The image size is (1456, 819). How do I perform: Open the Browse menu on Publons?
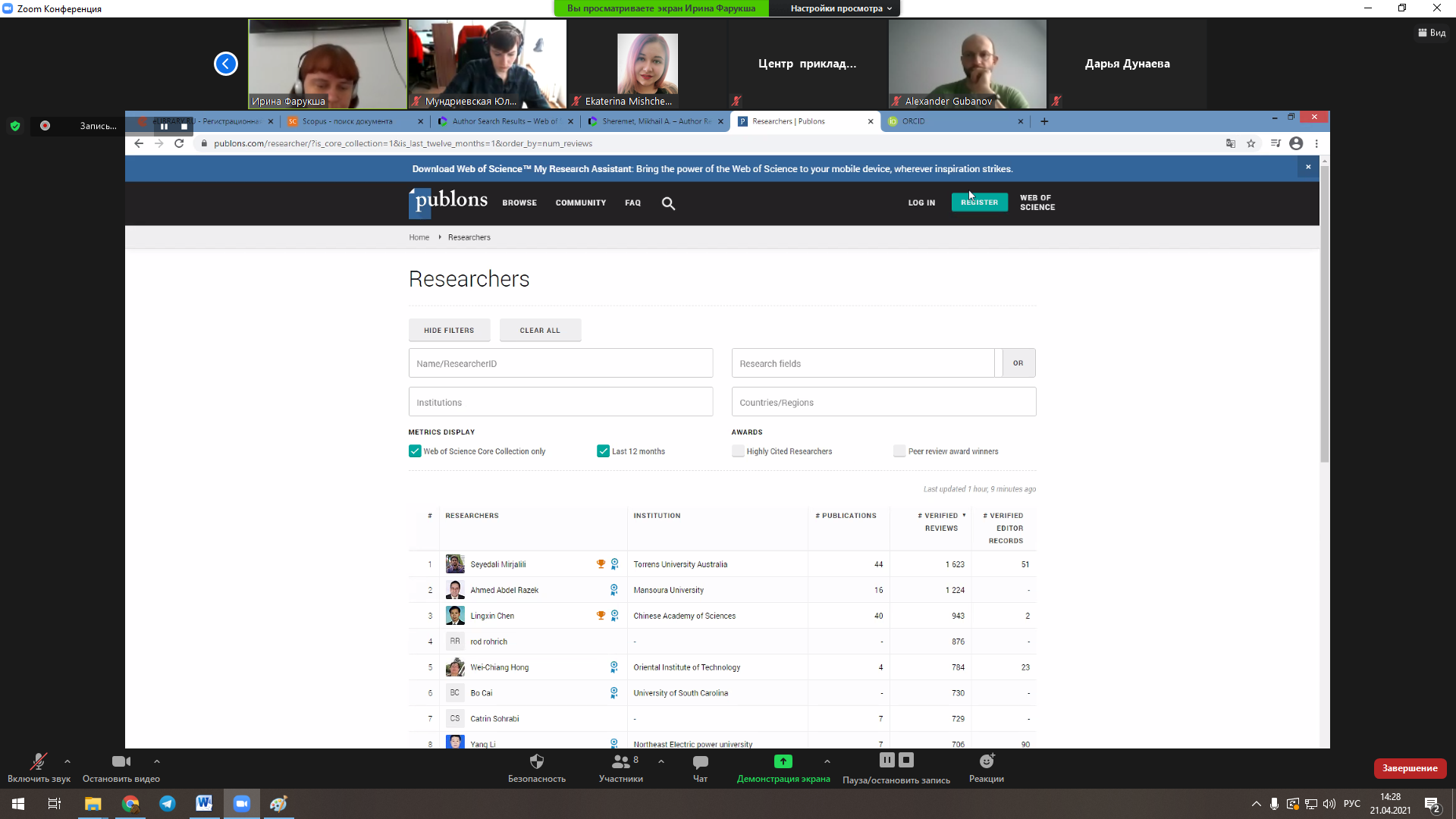[519, 203]
